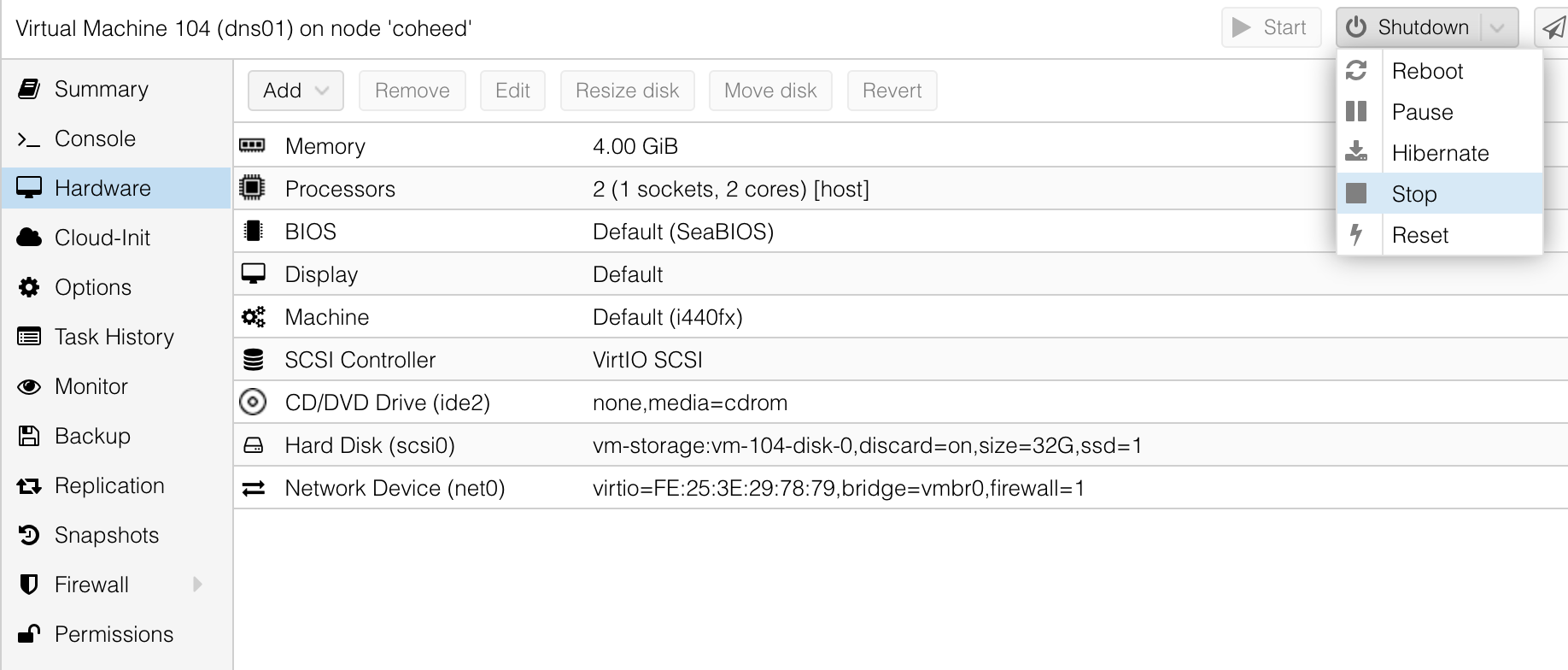1568x670 pixels.
Task: Click the Monitor eye icon
Action: [29, 386]
